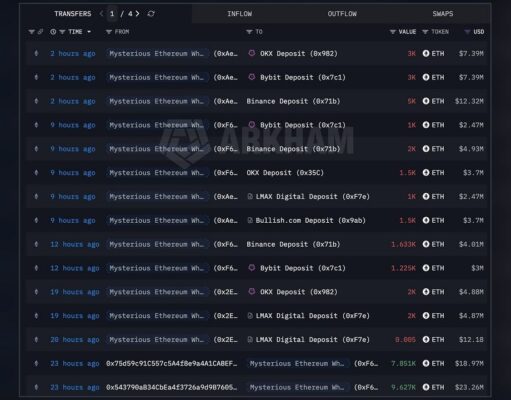Screen dimensions: 511x400
Task: Click the Ethereum chain icon on $23.26M row
Action: tap(36, 387)
